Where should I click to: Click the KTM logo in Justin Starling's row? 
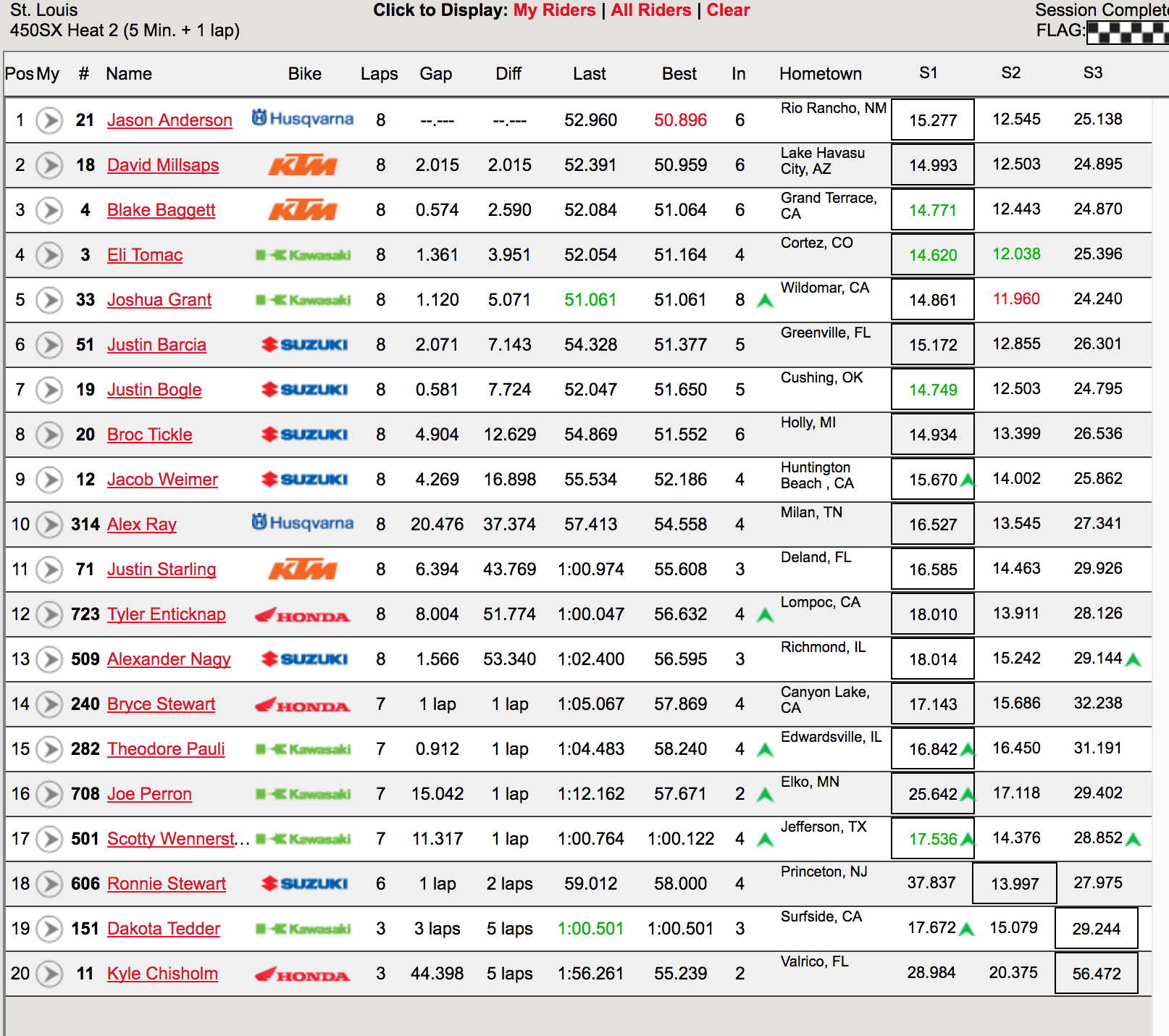coord(303,570)
